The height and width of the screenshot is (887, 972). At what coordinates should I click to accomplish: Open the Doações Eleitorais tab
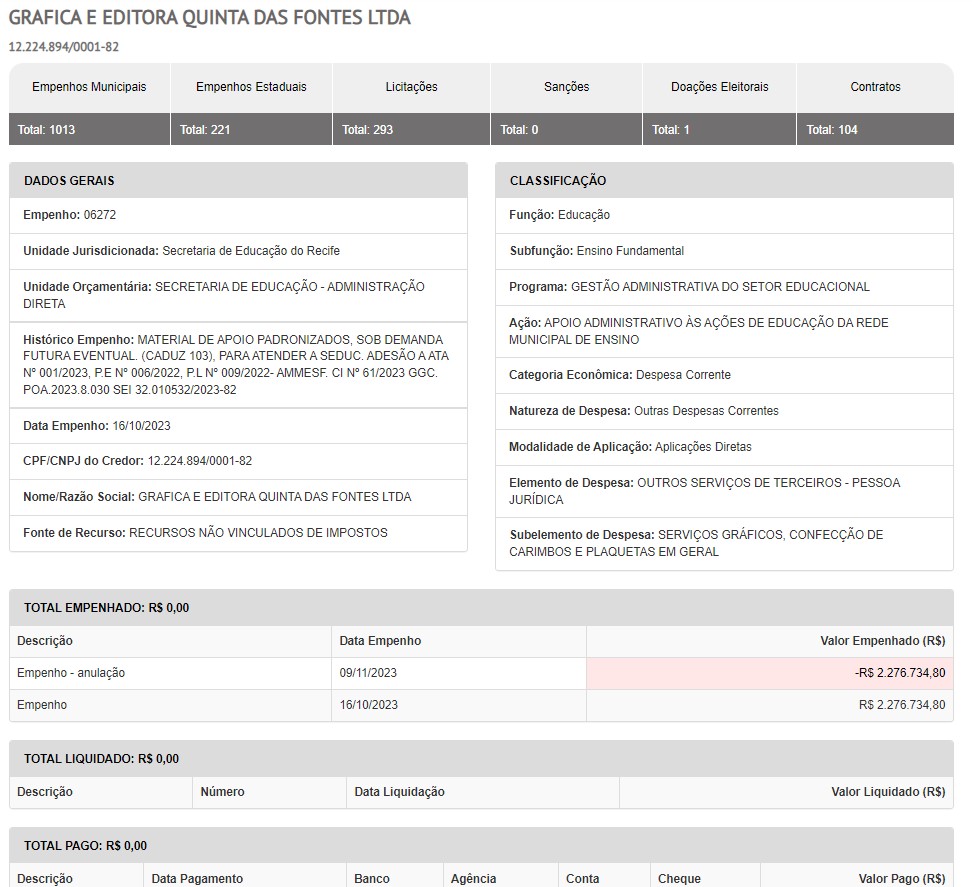(x=720, y=87)
